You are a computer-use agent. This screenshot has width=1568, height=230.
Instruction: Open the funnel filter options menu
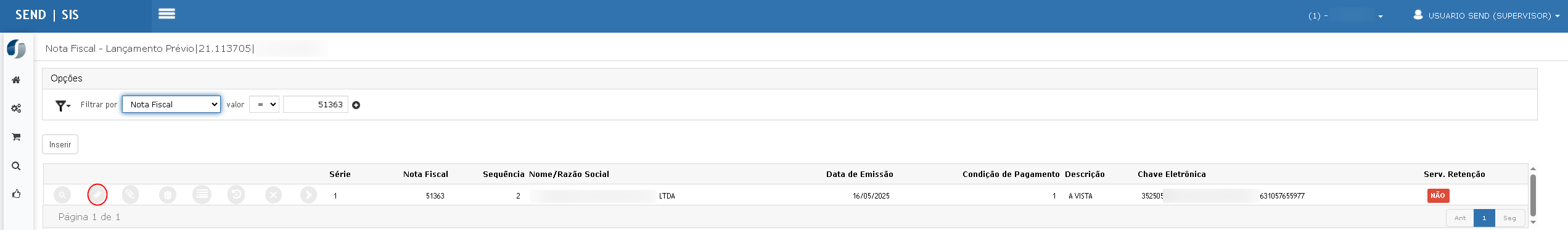pos(63,105)
